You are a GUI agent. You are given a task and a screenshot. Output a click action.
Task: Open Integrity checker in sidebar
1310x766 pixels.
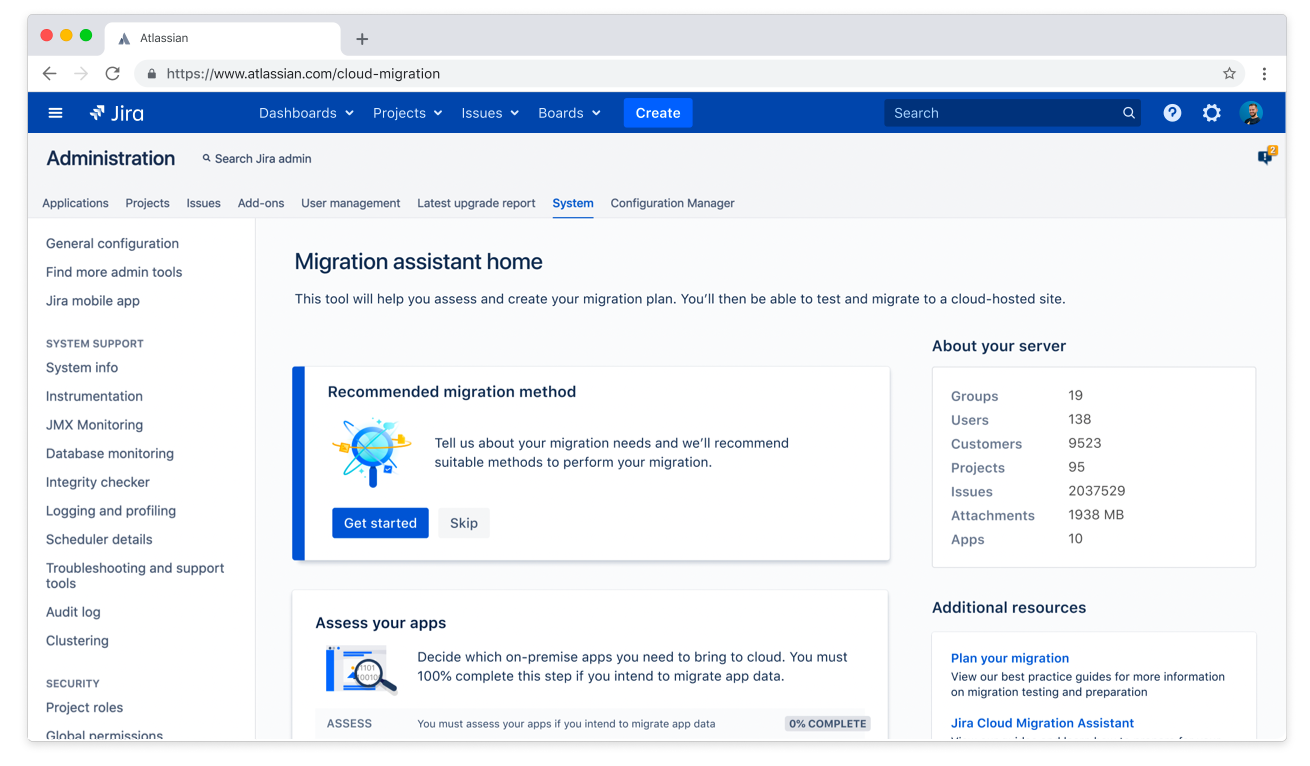[x=98, y=482]
